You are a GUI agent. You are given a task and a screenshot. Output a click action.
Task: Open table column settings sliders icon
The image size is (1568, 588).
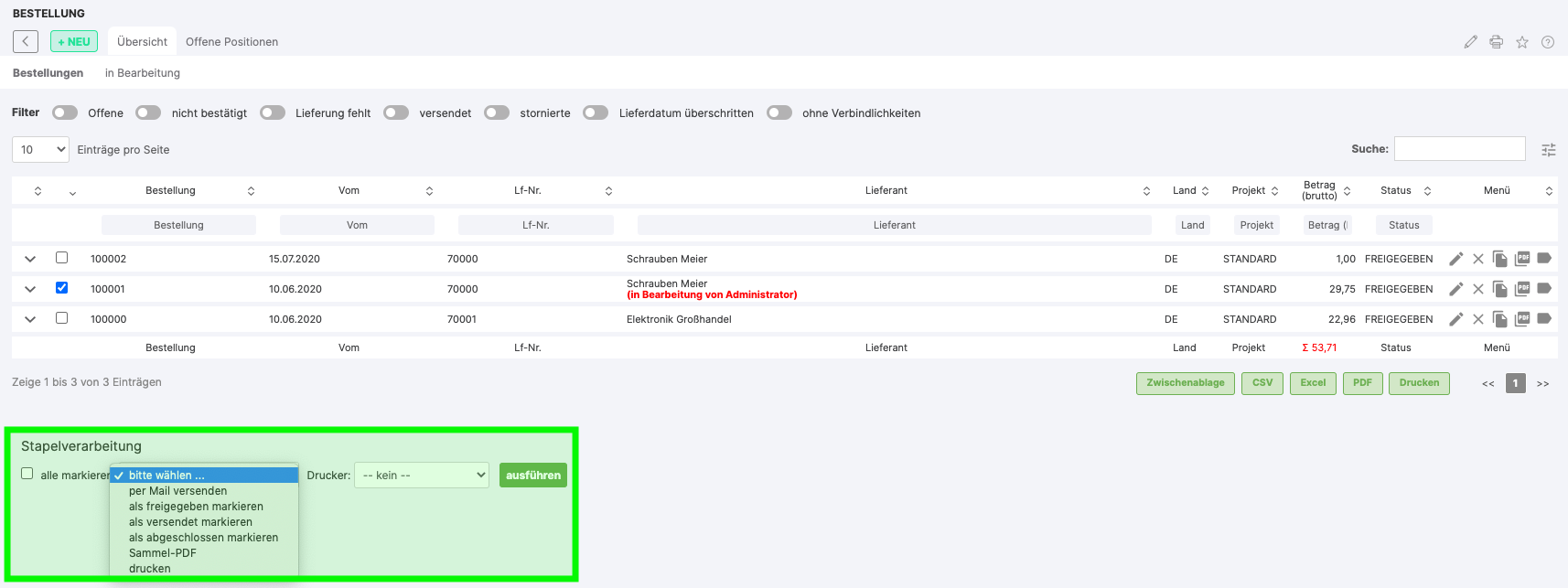pyautogui.click(x=1548, y=150)
